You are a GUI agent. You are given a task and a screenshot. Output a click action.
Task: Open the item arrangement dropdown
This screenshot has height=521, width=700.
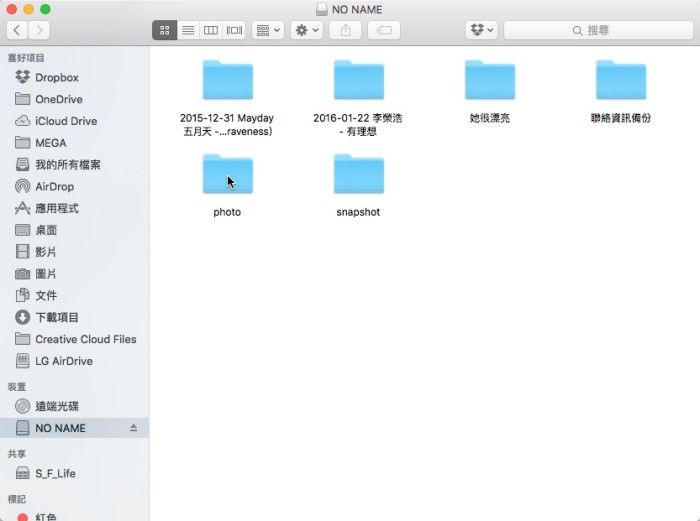[268, 30]
